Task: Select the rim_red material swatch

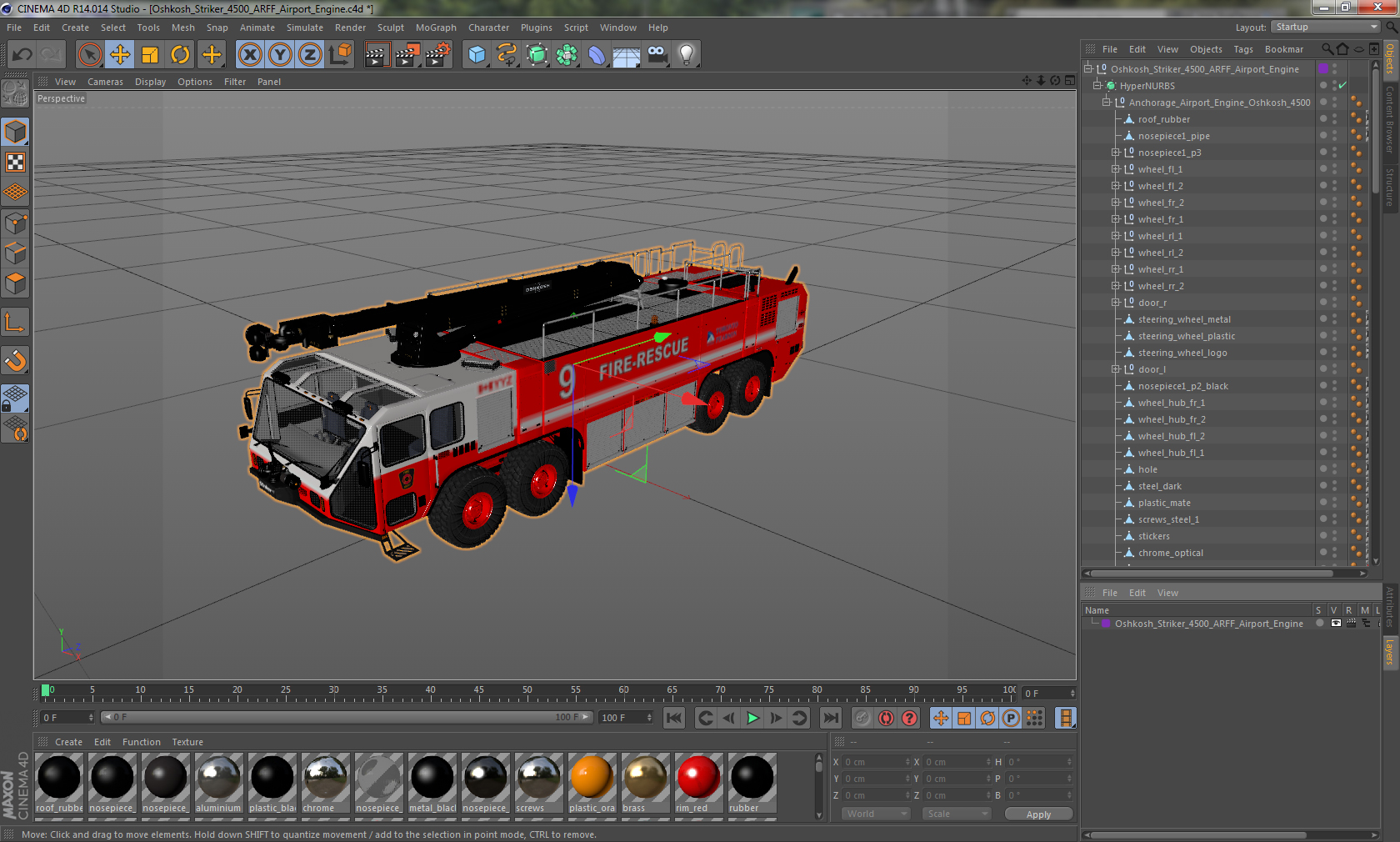Action: [698, 783]
